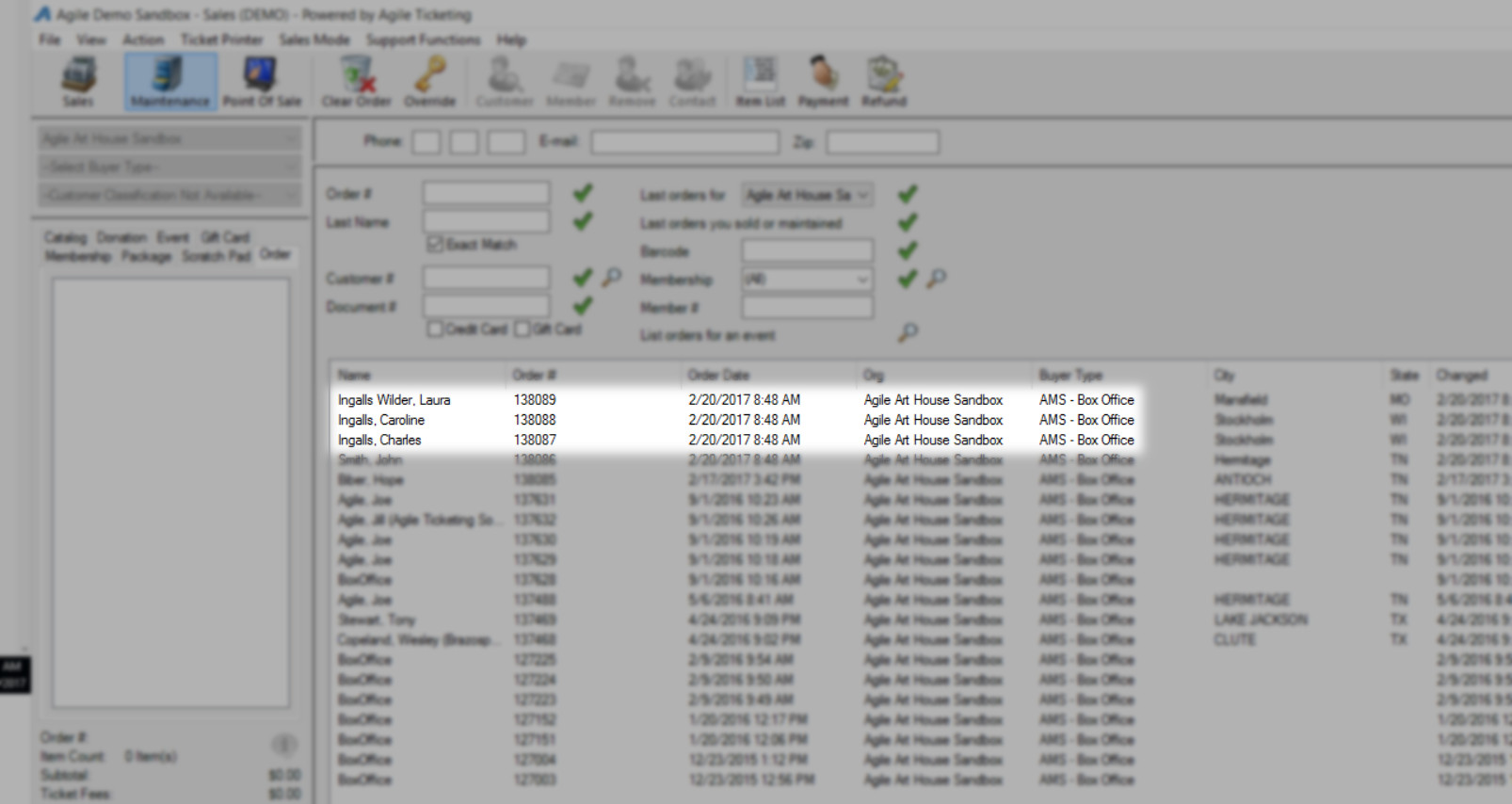The height and width of the screenshot is (804, 1512).
Task: Open the Ticket Printer menu
Action: (221, 40)
